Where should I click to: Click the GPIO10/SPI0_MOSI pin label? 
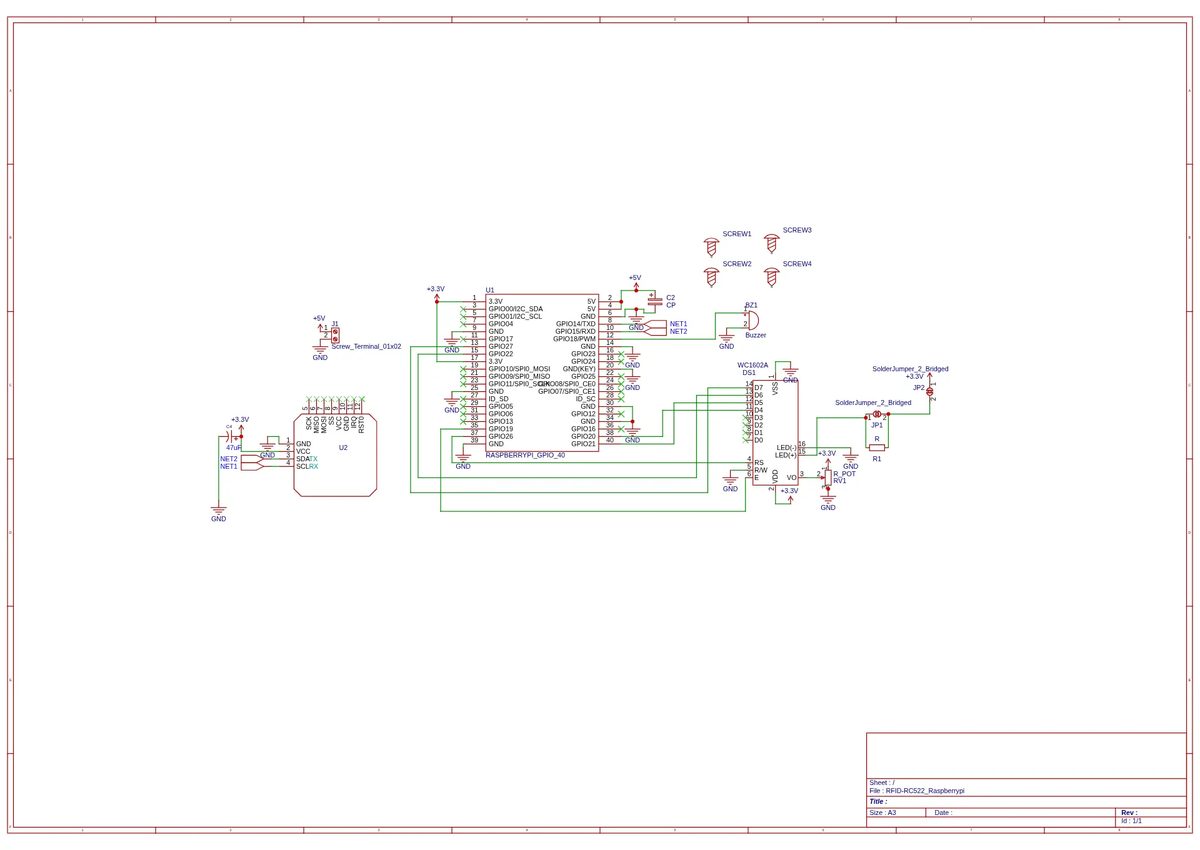(x=519, y=369)
